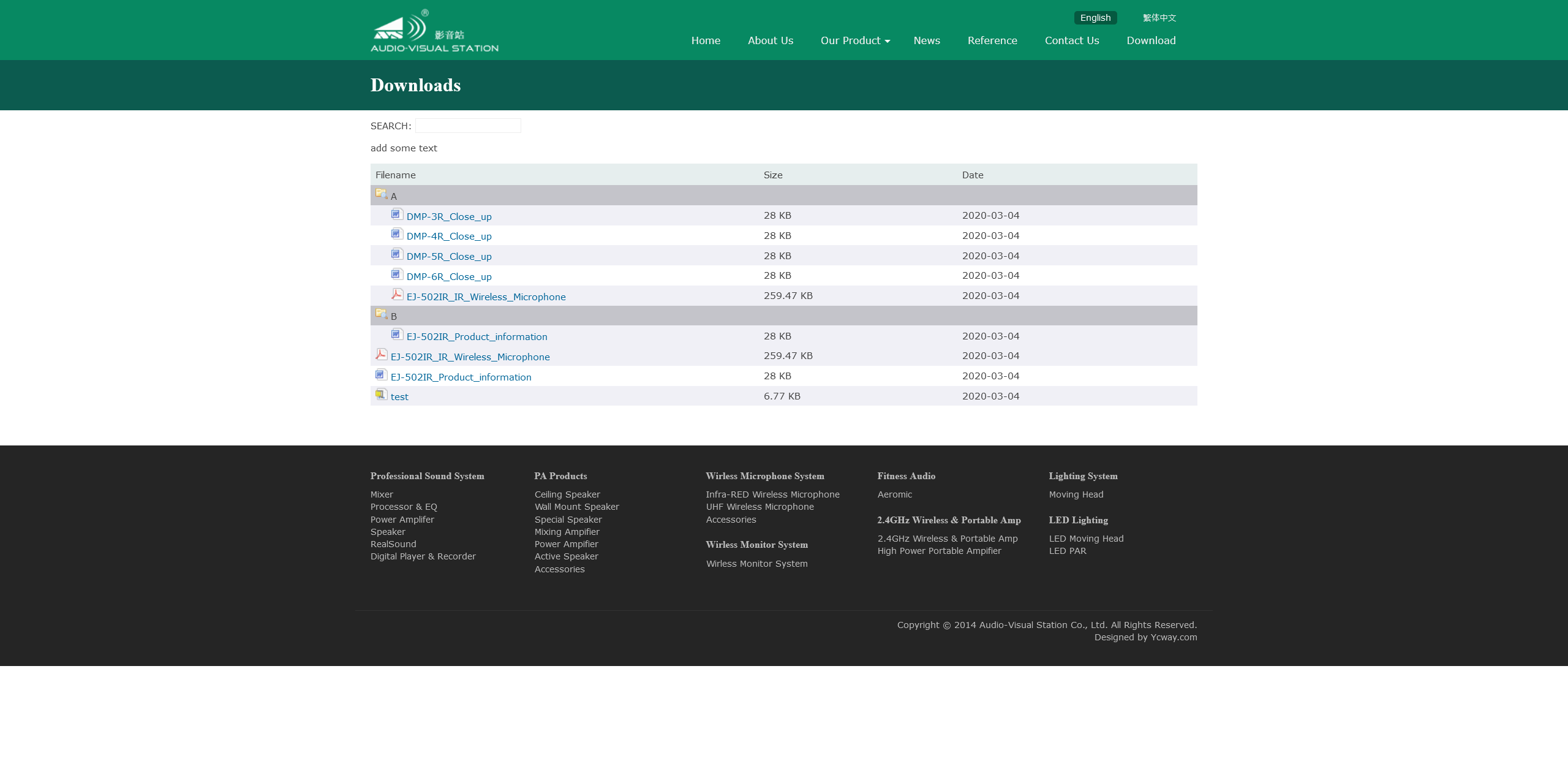The image size is (1568, 780).
Task: Click Word icon beside DMP-3R_Close_up
Action: pos(397,214)
